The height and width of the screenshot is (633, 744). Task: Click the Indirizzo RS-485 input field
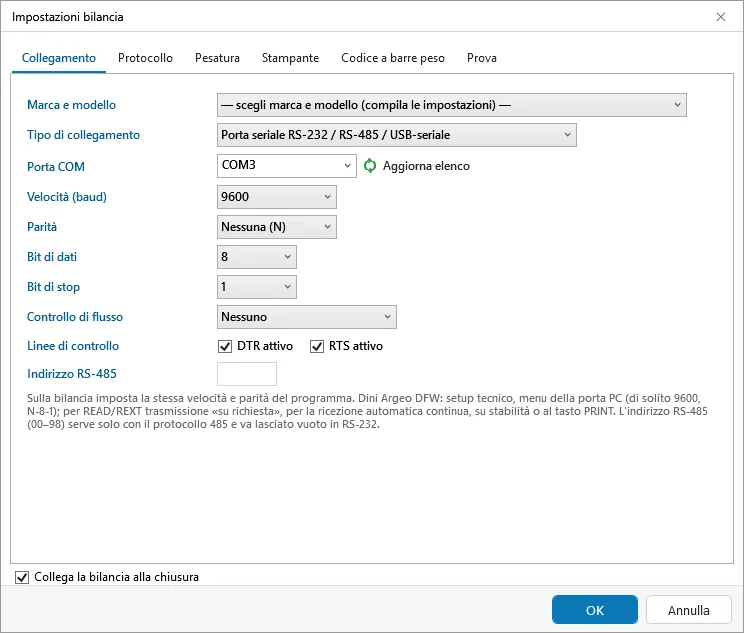pyautogui.click(x=247, y=374)
